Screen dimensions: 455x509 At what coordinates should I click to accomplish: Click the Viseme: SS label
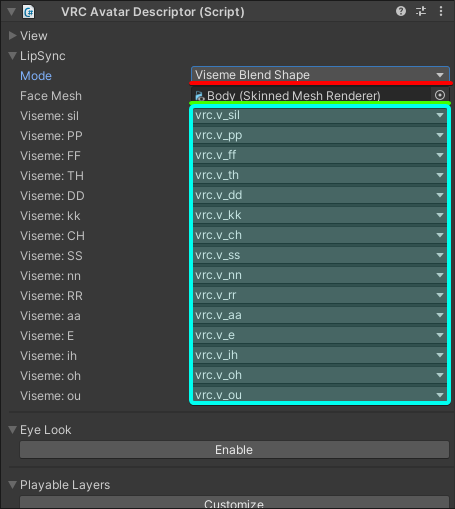[x=51, y=256]
